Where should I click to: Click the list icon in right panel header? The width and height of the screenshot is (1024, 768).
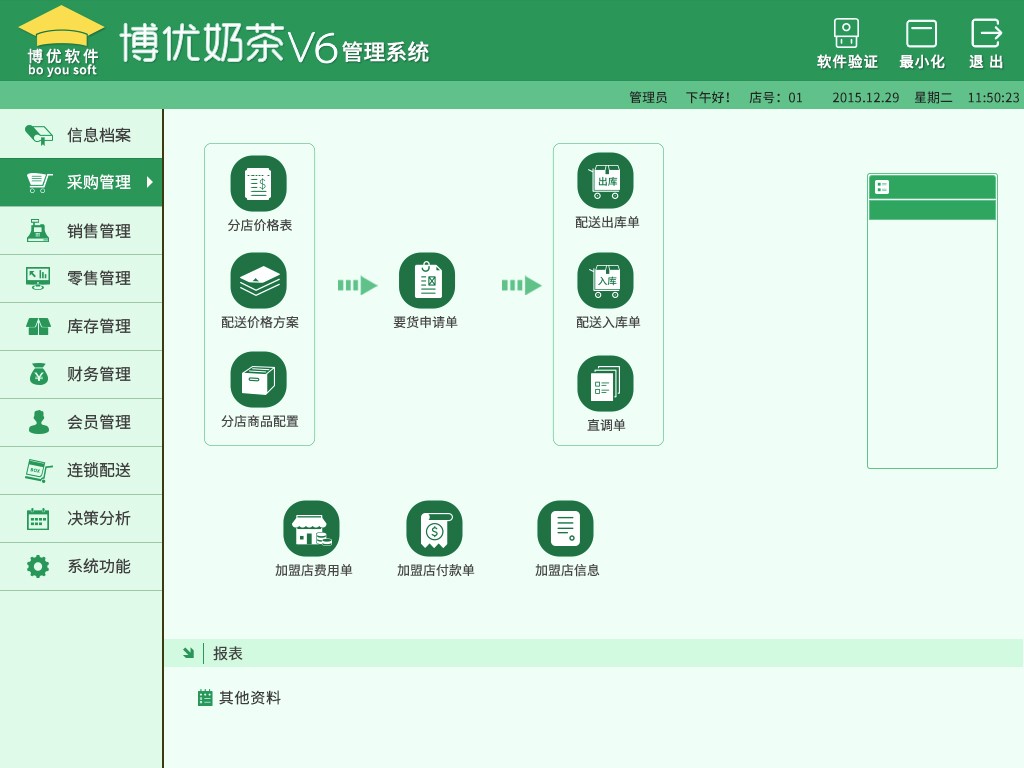tap(882, 187)
